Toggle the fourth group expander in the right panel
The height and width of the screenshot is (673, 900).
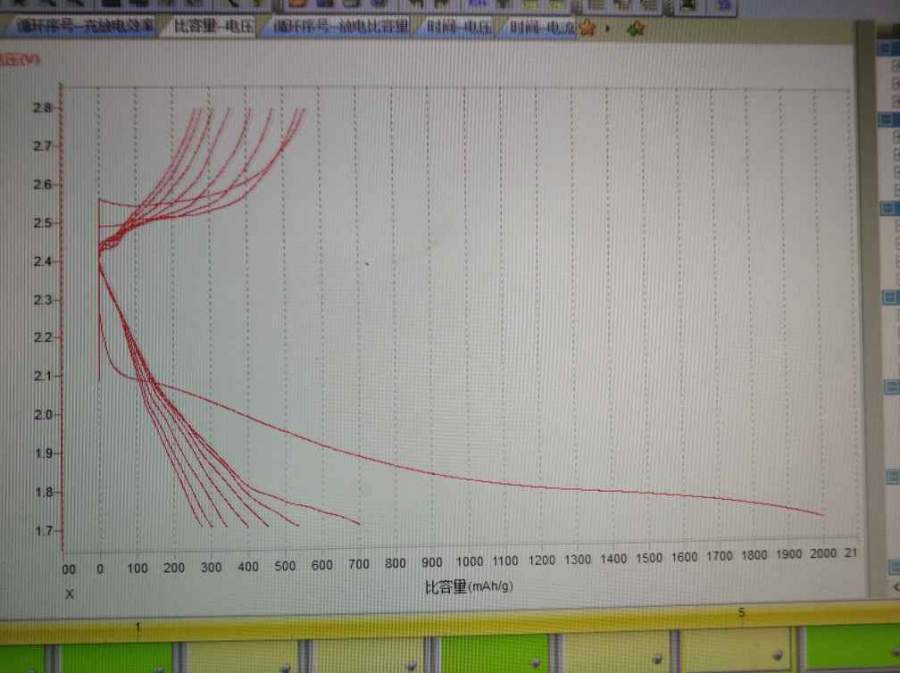tap(887, 297)
